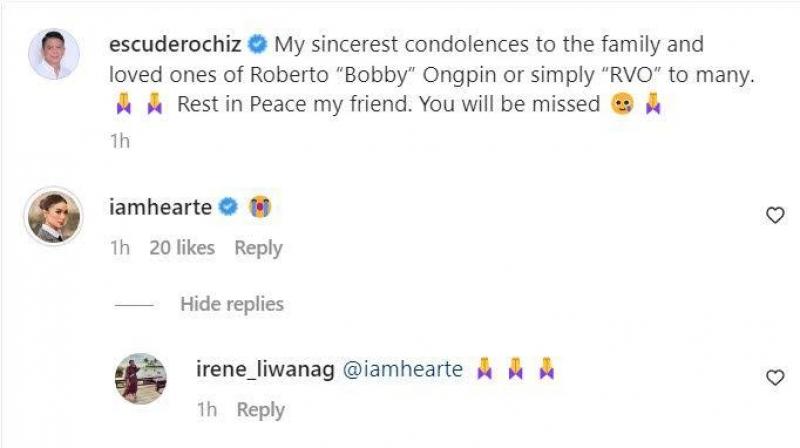Image resolution: width=800 pixels, height=448 pixels.
Task: Reply to iamhearte's comment
Action: click(x=258, y=248)
